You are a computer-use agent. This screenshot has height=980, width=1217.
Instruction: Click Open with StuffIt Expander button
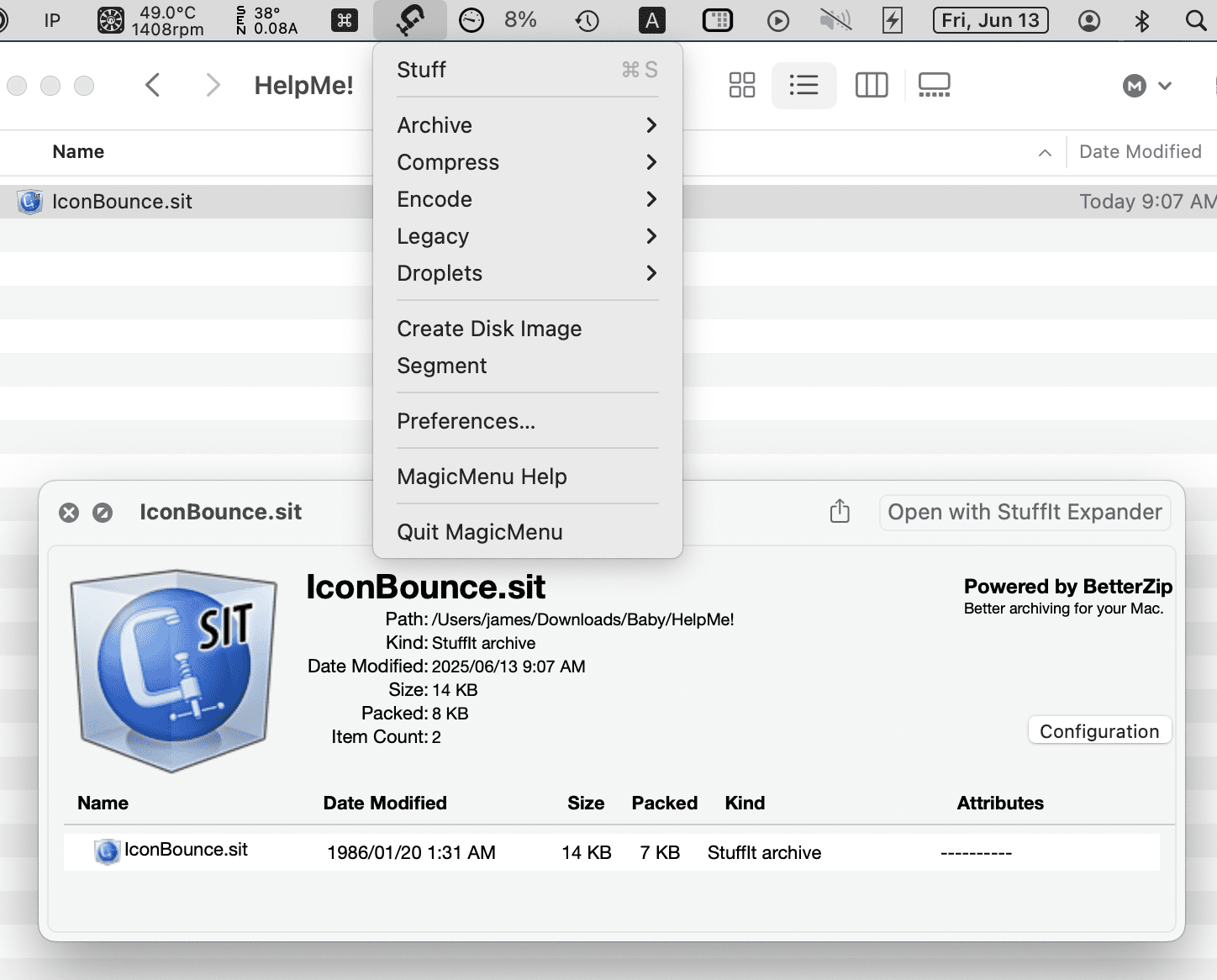coord(1025,512)
